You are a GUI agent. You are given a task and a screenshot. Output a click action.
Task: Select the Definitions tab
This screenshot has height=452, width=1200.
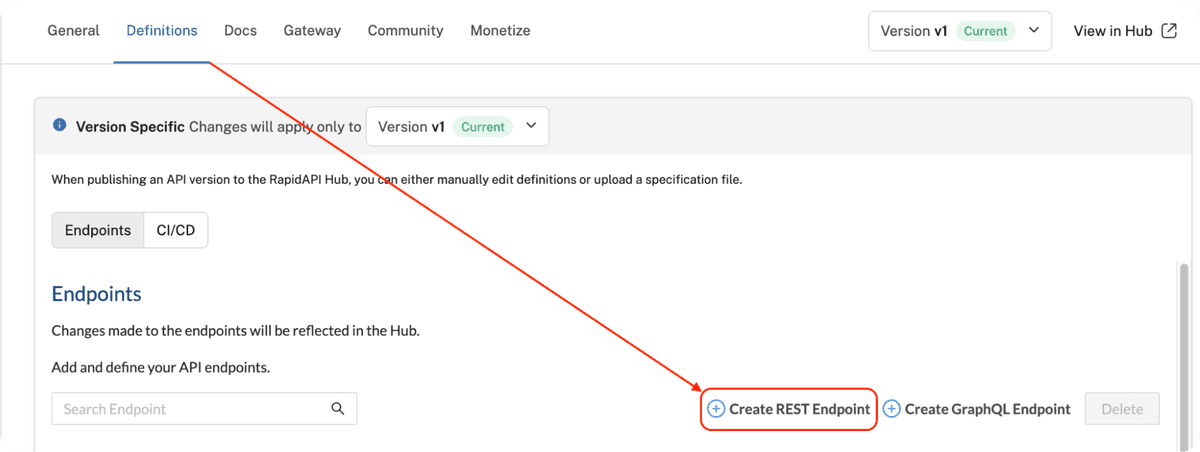[x=162, y=31]
